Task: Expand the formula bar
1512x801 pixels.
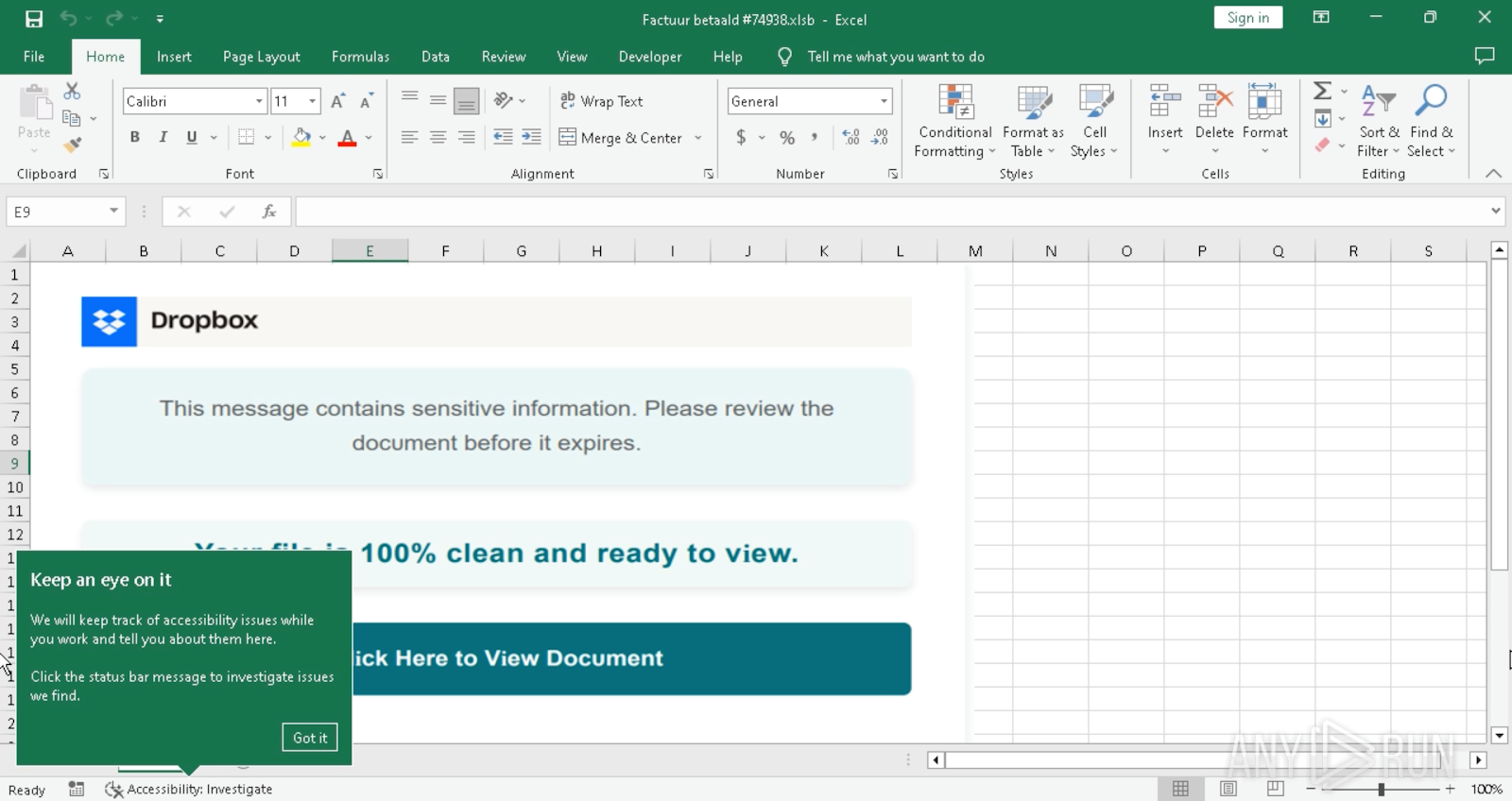Action: (x=1495, y=211)
